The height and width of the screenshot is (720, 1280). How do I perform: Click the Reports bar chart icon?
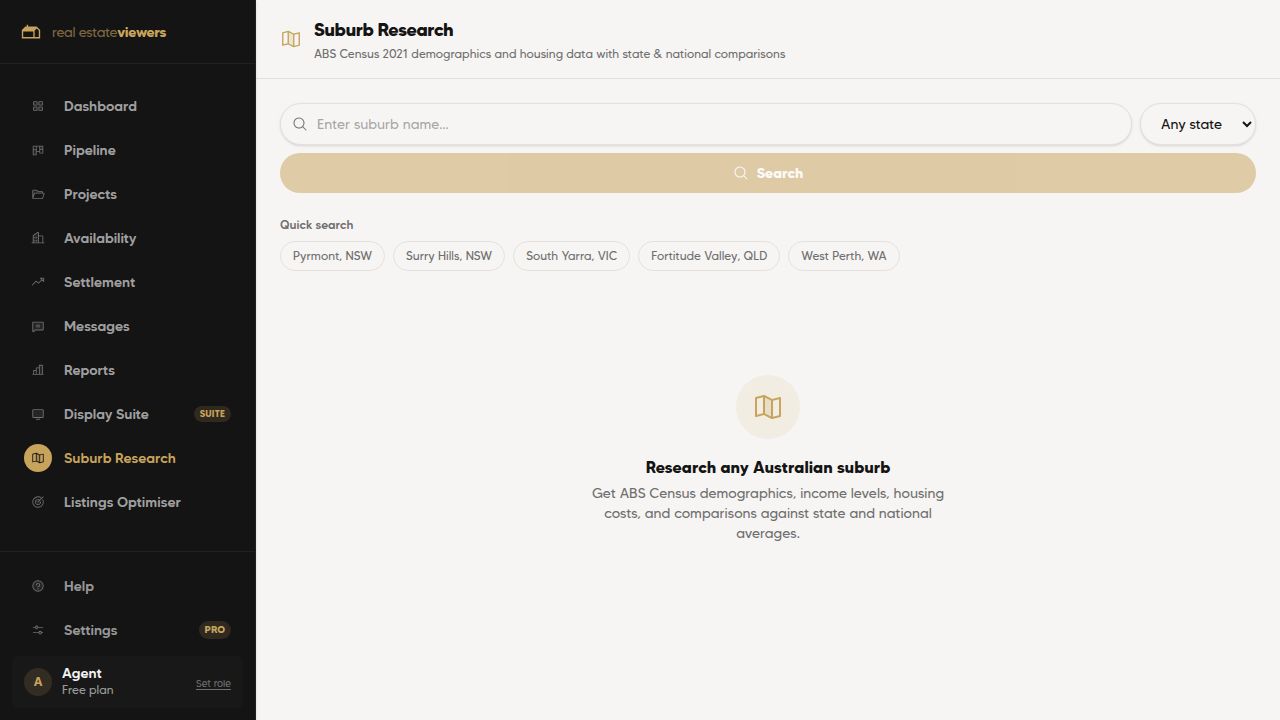38,370
